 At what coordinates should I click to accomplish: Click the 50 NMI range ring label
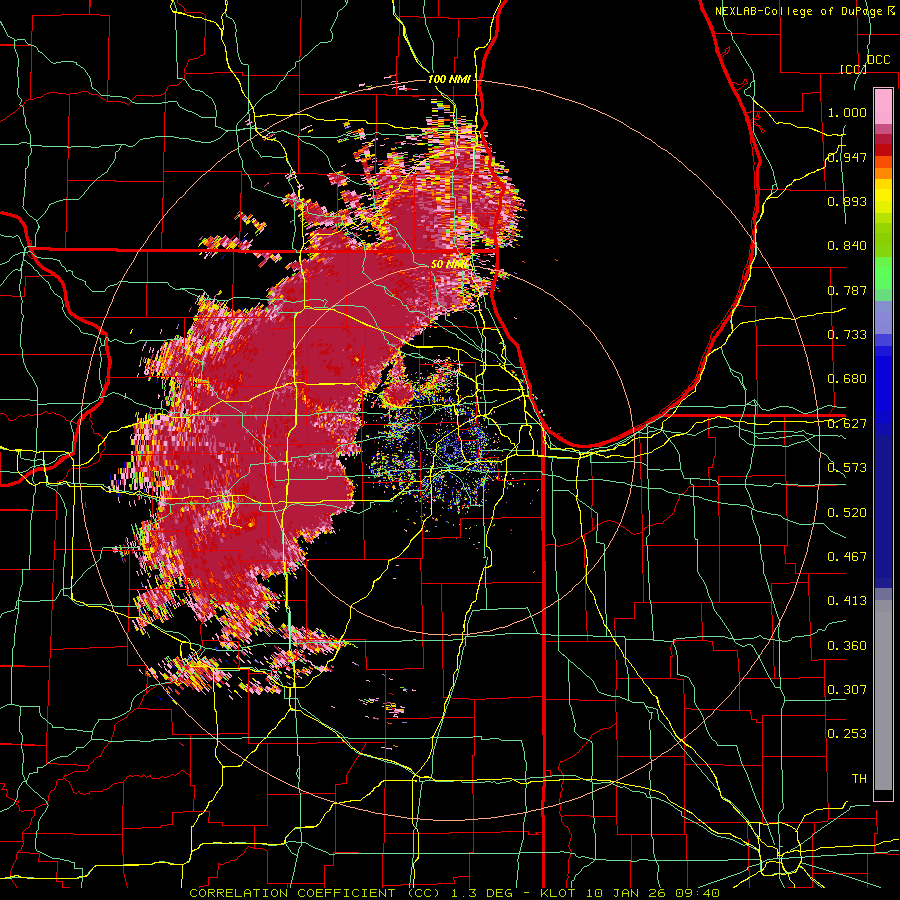450,264
